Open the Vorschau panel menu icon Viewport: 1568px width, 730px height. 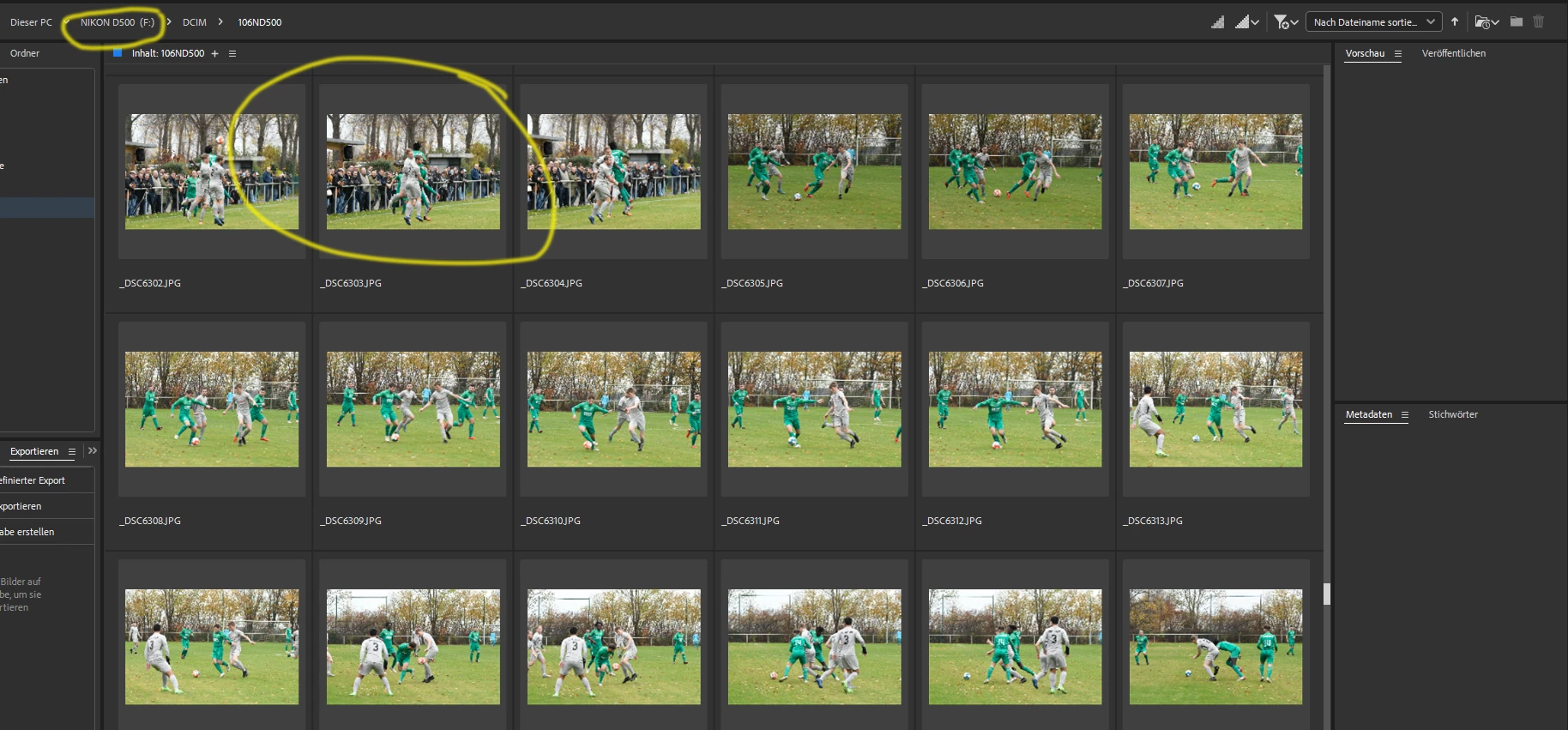pos(1398,53)
